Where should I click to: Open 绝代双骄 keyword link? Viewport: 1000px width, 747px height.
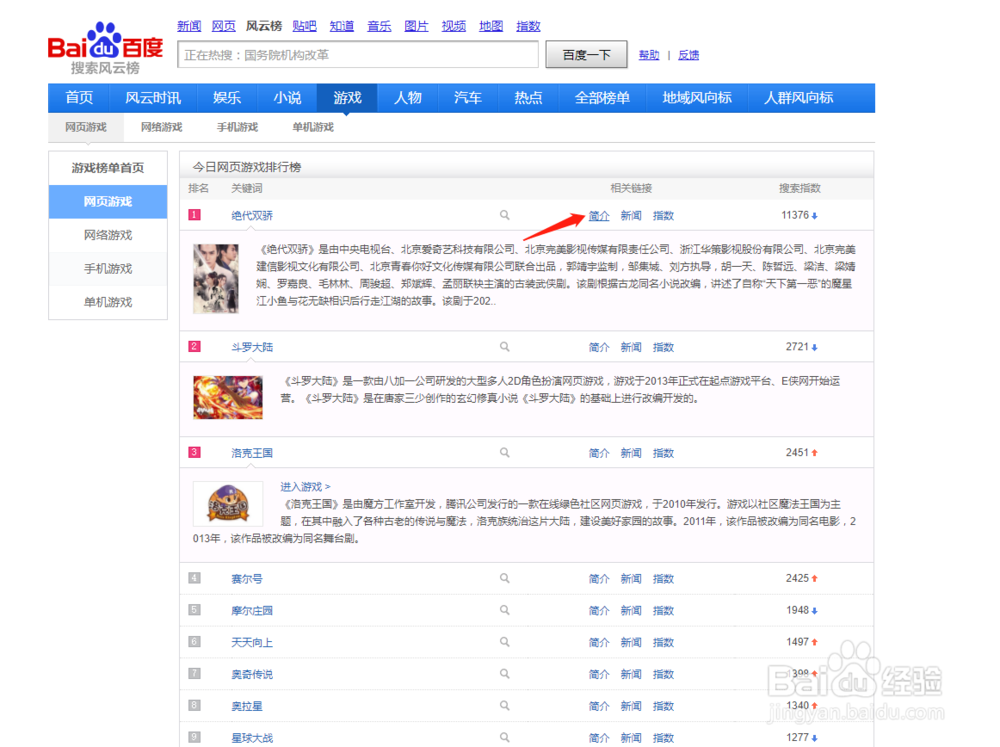(x=252, y=216)
